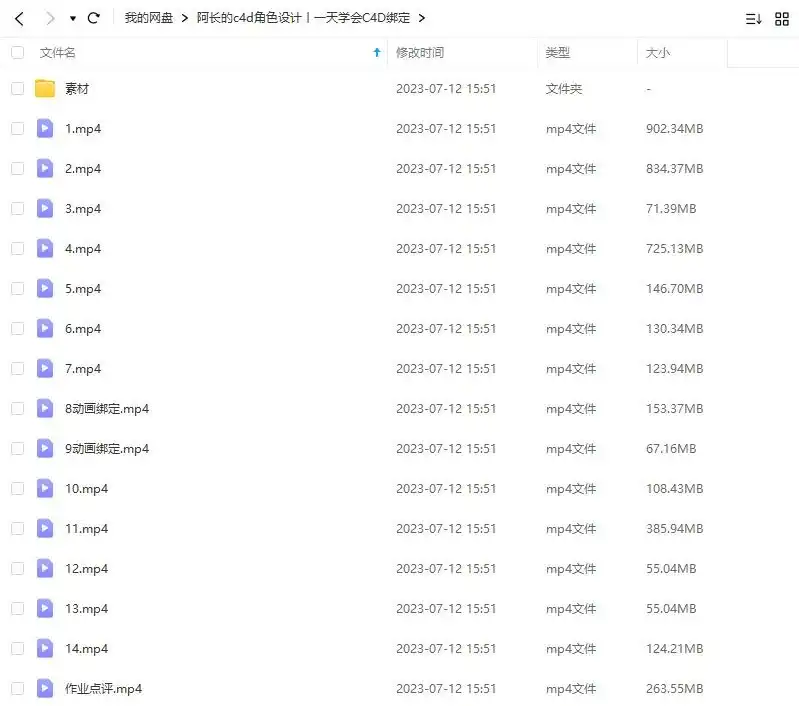Screen dimensions: 799x706
Task: Select file name 9动画绑定.mp4
Action: (x=107, y=449)
